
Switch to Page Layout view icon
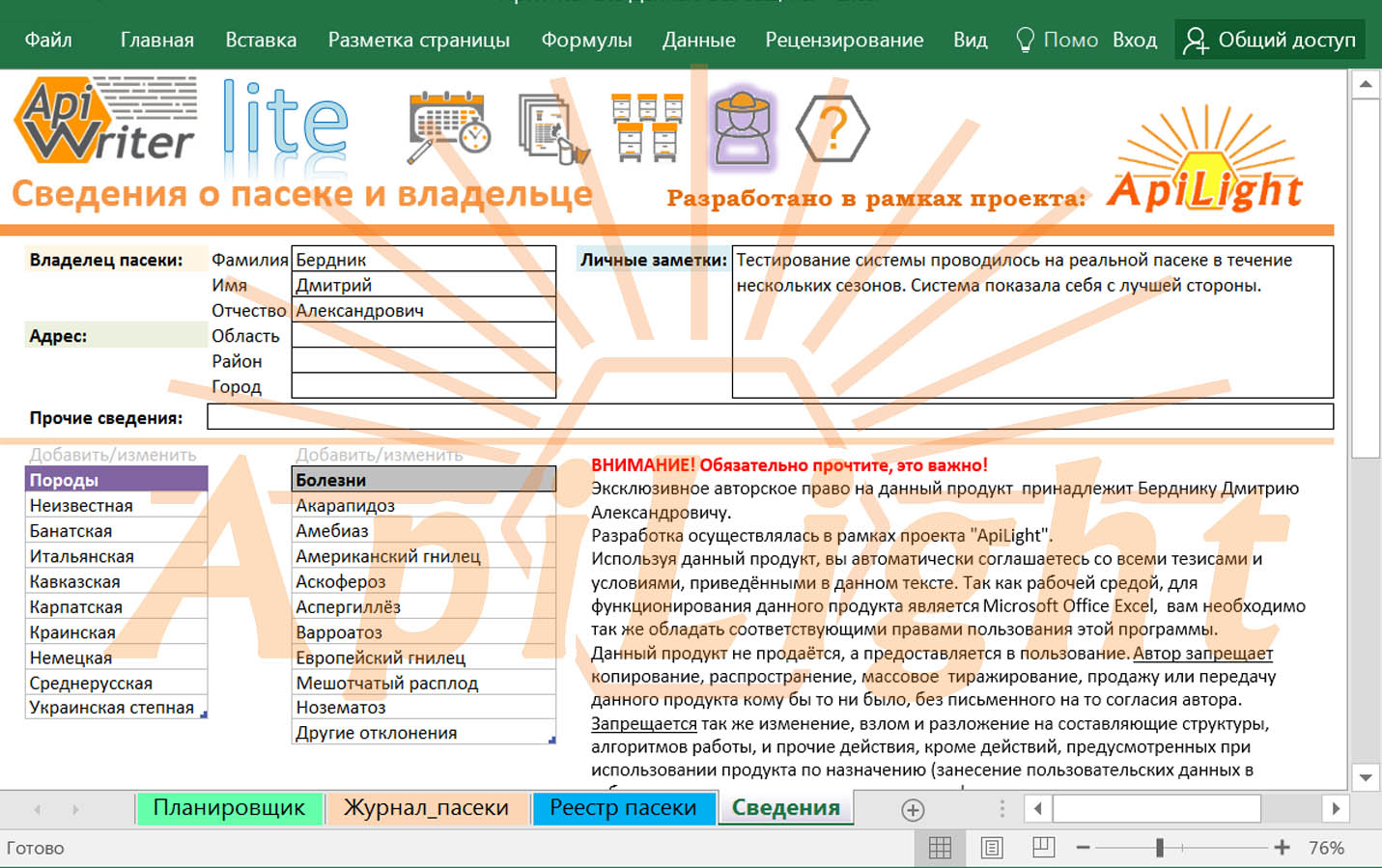point(991,848)
